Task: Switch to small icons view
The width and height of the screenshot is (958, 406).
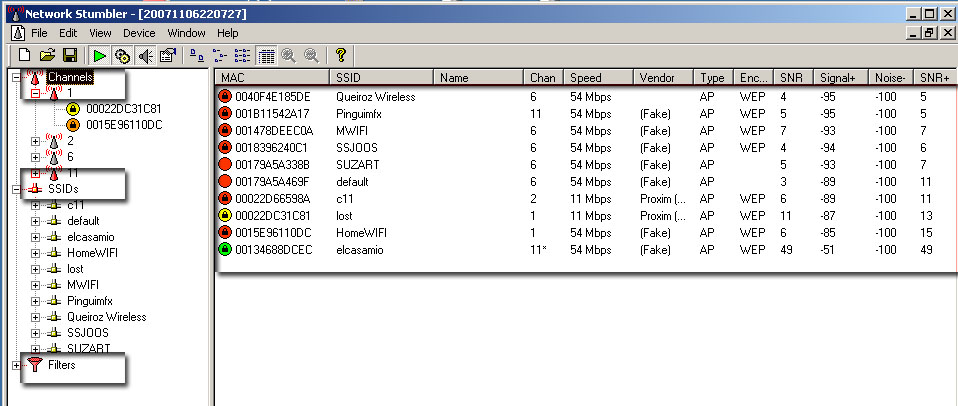Action: 220,56
